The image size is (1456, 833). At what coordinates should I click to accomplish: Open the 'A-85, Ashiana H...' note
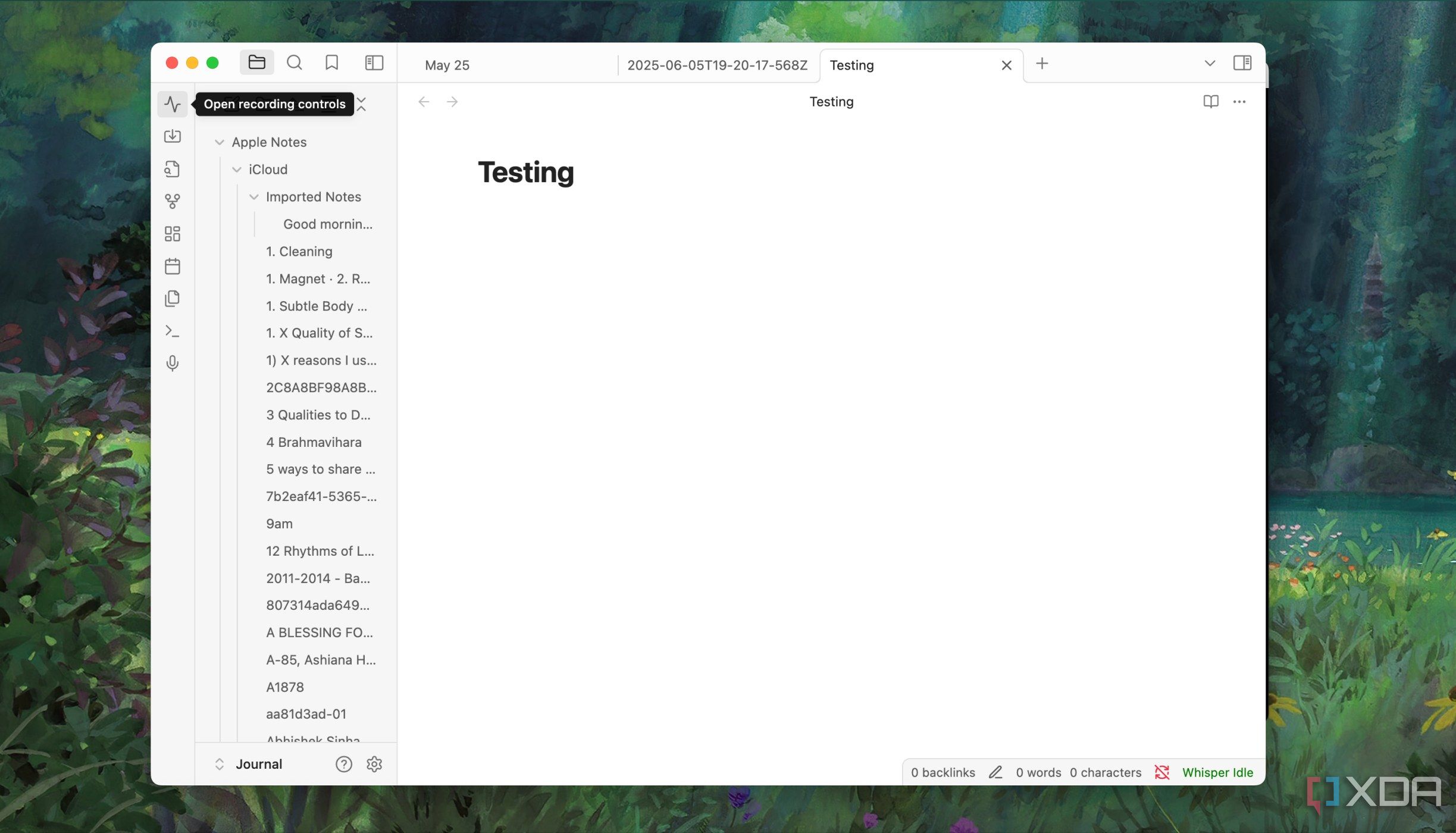(x=321, y=660)
